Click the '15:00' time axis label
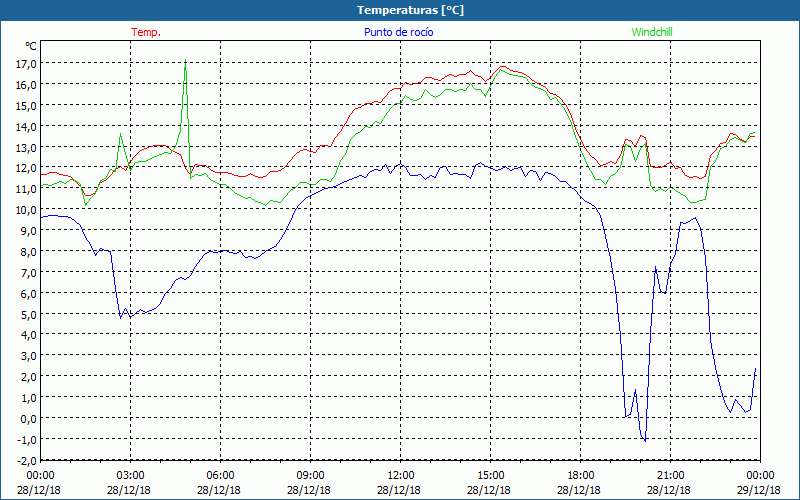 [490, 476]
